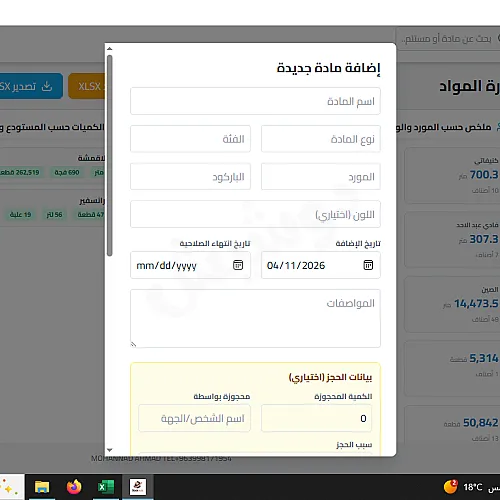
Task: Select the 14,473.5 supplier summary card
Action: [x=452, y=304]
